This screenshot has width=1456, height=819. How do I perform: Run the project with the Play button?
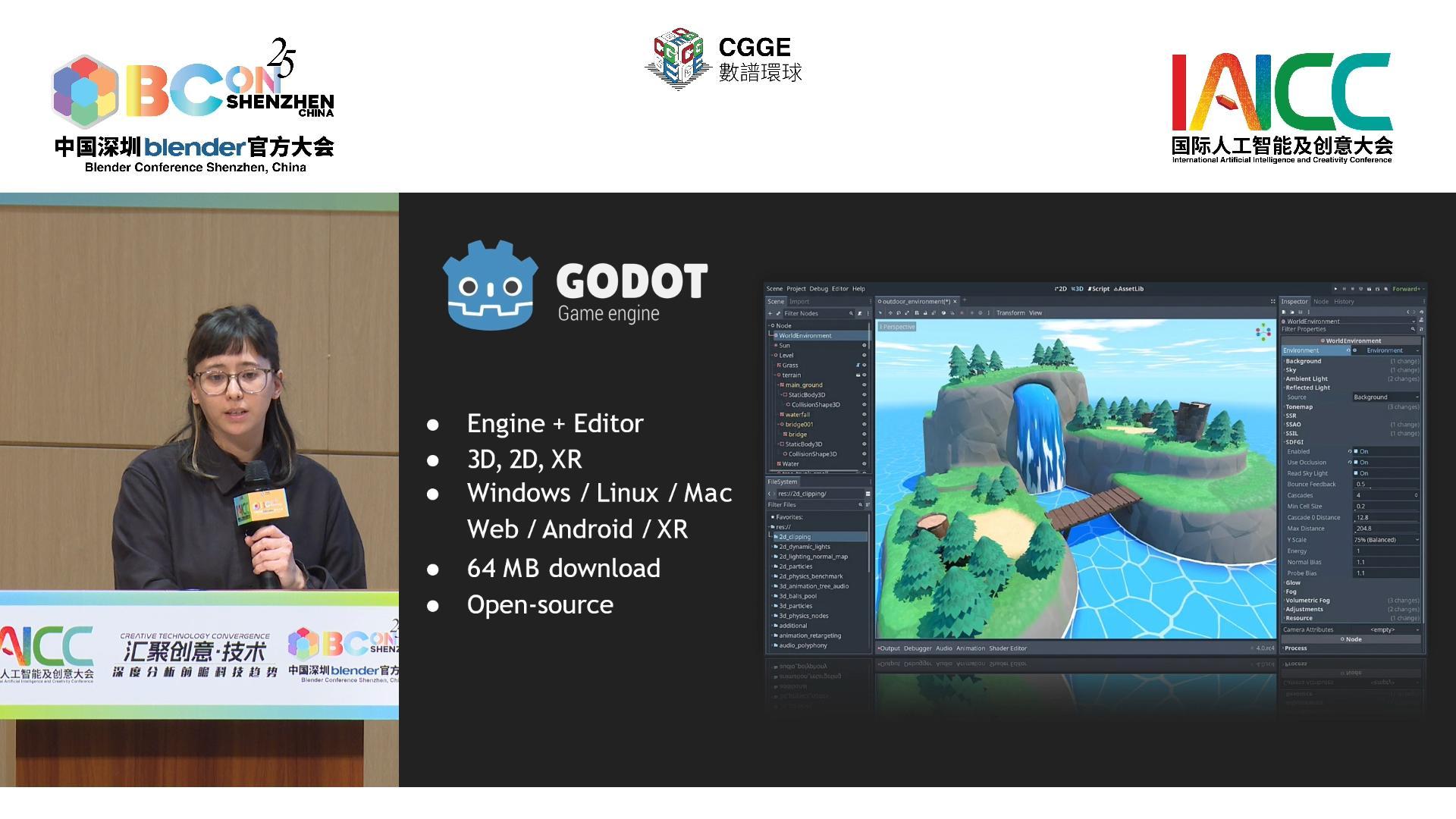point(1335,289)
